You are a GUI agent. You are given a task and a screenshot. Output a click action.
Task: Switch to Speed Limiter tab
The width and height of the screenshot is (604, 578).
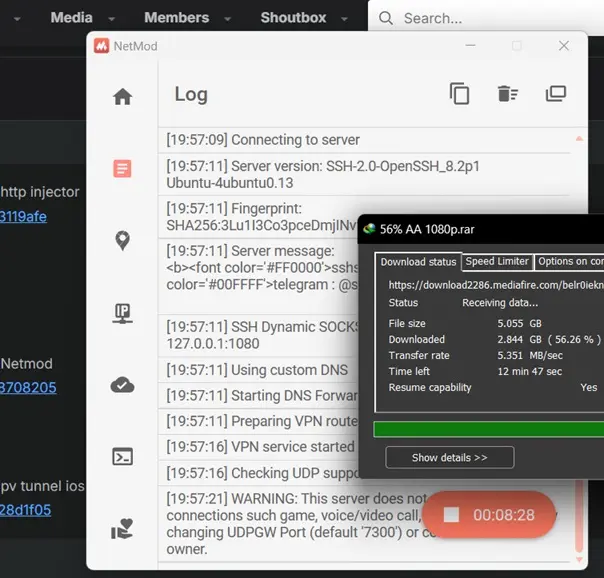tap(497, 261)
